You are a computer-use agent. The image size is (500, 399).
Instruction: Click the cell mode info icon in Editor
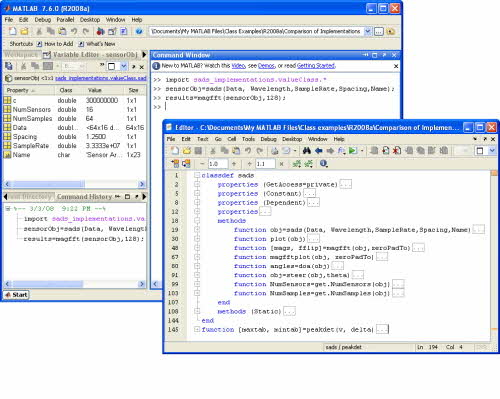tap(323, 164)
